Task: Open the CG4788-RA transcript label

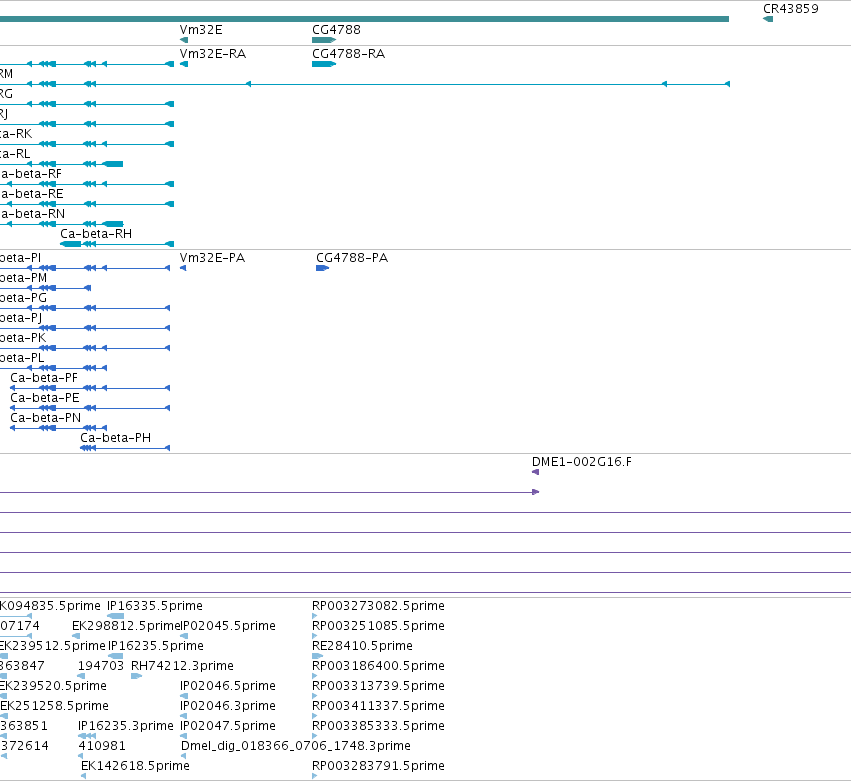Action: (x=348, y=54)
